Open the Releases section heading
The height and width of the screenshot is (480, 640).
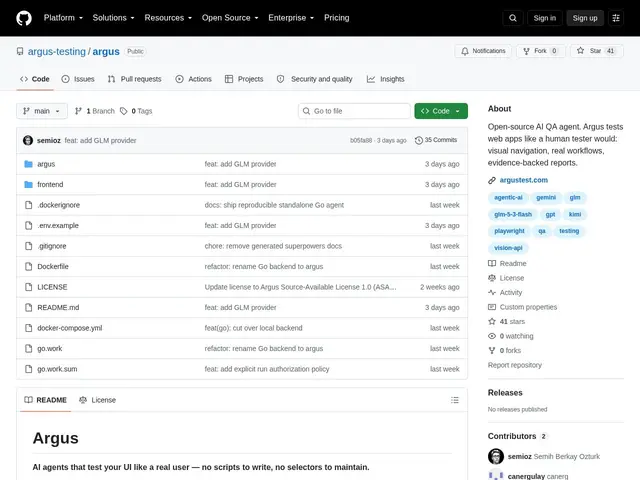coord(505,393)
